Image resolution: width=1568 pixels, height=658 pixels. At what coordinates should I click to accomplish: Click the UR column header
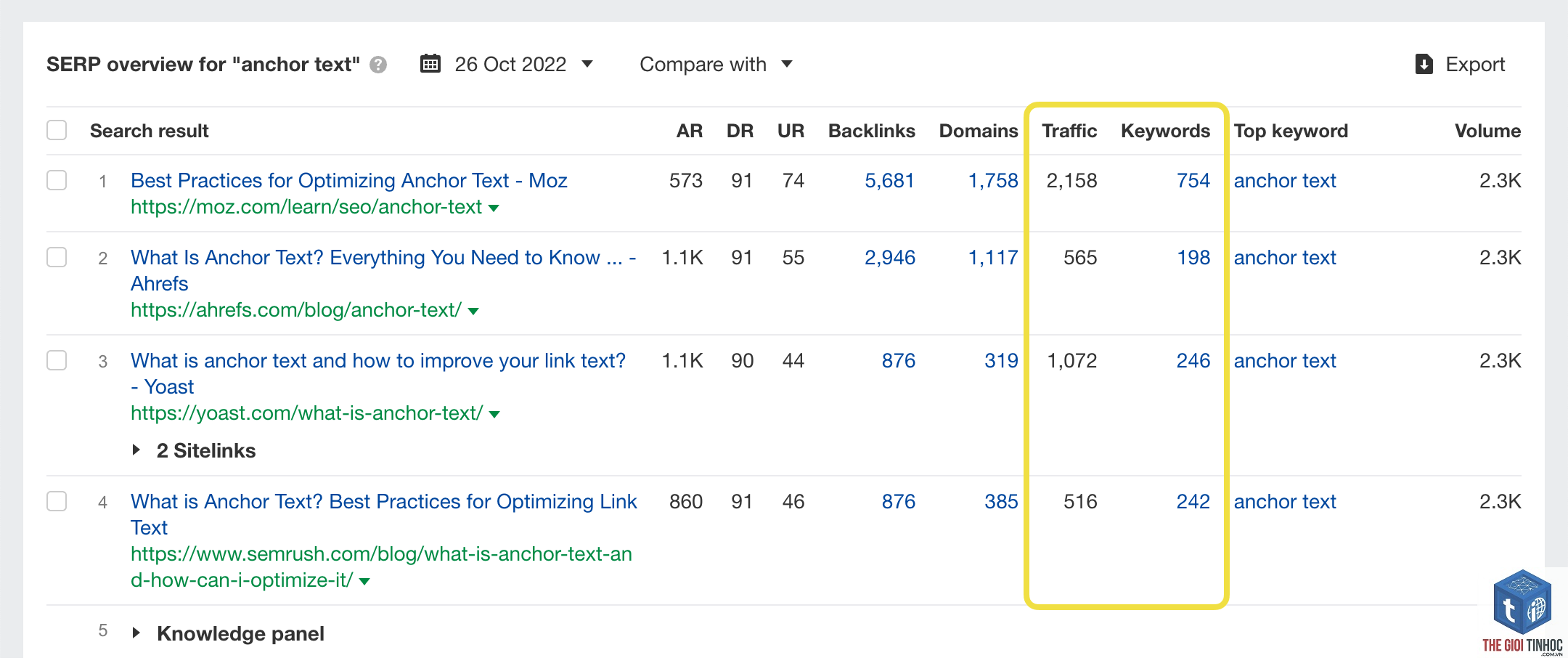coord(791,131)
